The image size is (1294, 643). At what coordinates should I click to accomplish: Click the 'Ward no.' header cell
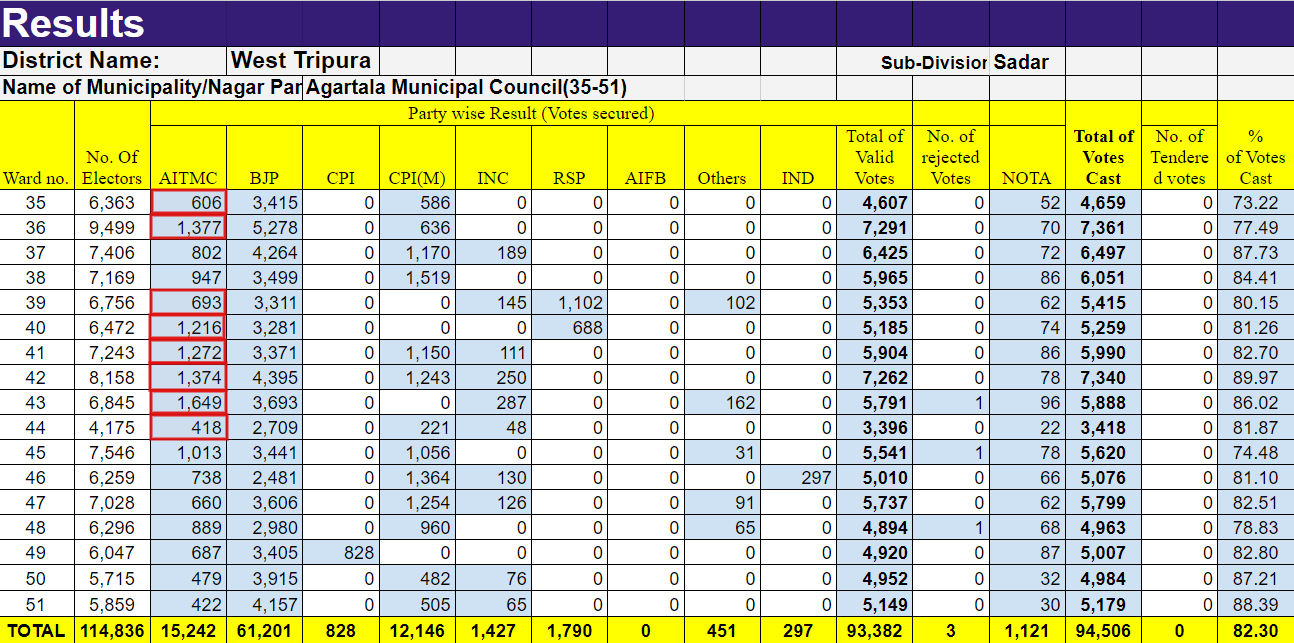[x=37, y=146]
